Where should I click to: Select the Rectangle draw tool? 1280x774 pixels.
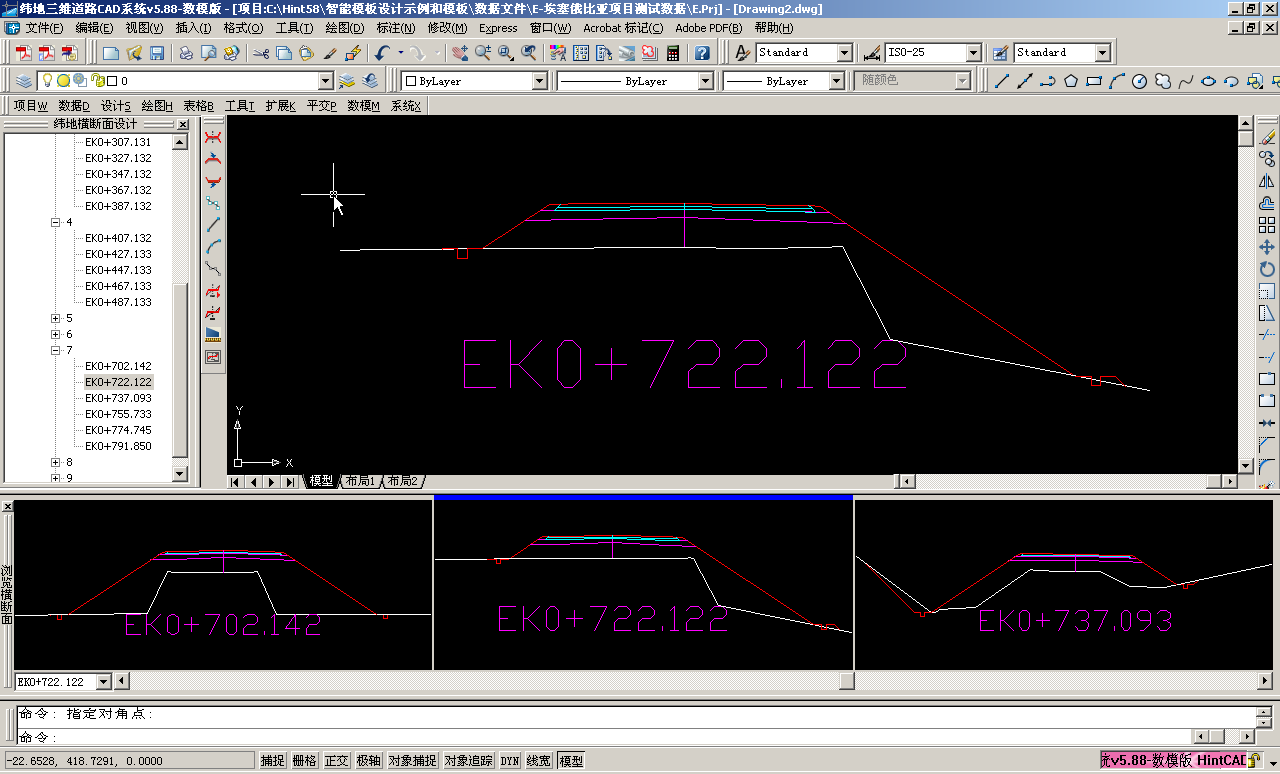1094,81
